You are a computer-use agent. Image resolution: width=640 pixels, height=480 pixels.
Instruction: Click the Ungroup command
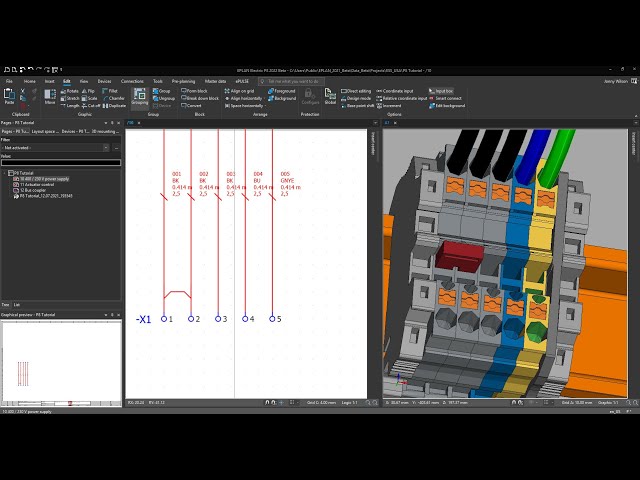[164, 98]
